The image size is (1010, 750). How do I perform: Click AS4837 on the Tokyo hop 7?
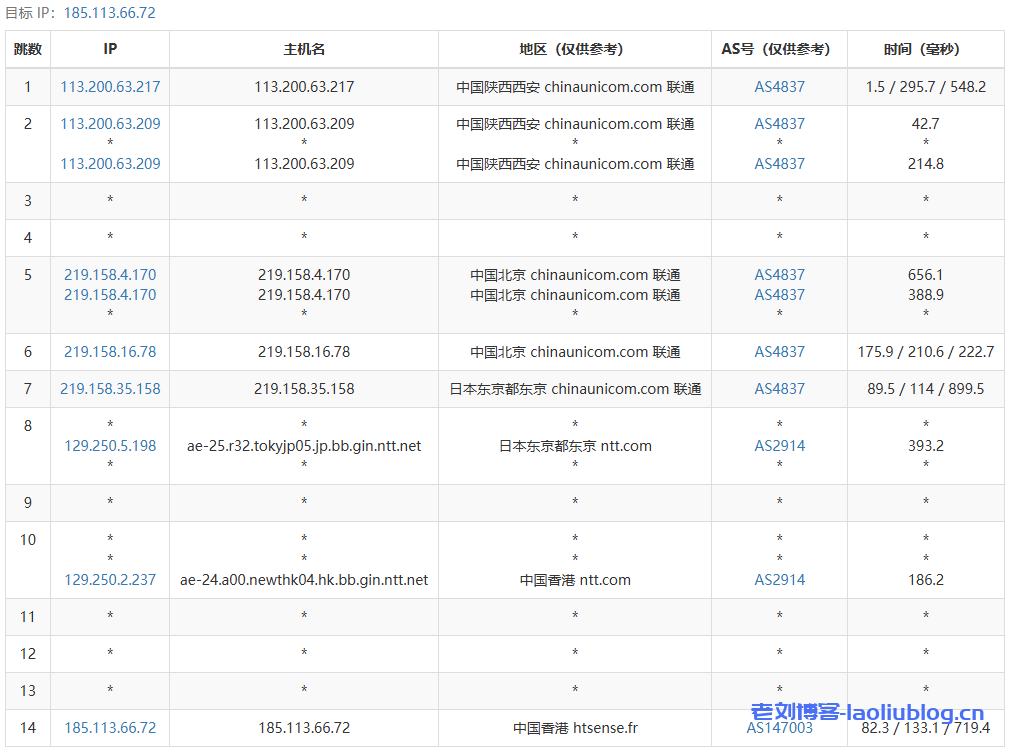779,389
